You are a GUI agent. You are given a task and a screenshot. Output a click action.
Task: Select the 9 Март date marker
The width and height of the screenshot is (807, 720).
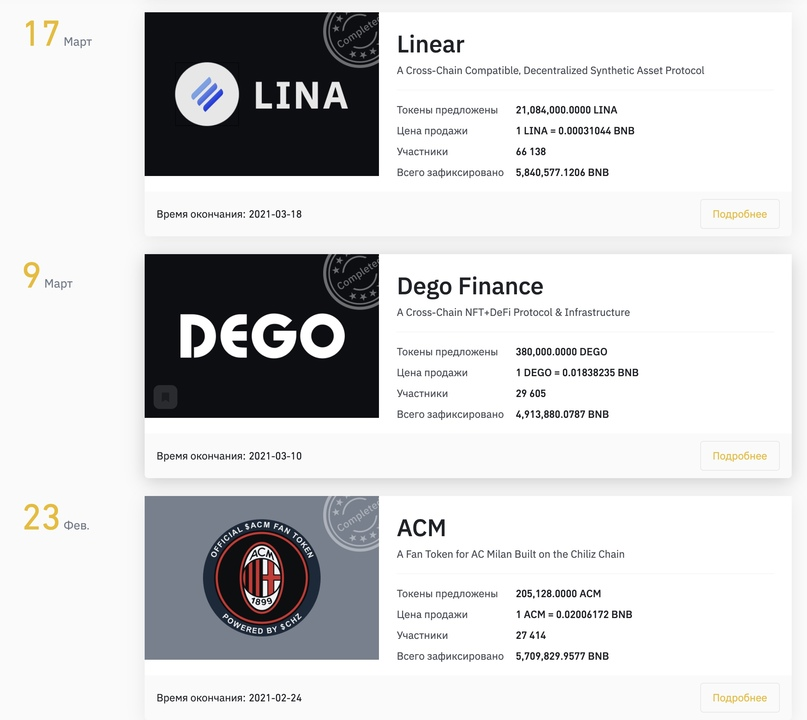click(x=48, y=276)
